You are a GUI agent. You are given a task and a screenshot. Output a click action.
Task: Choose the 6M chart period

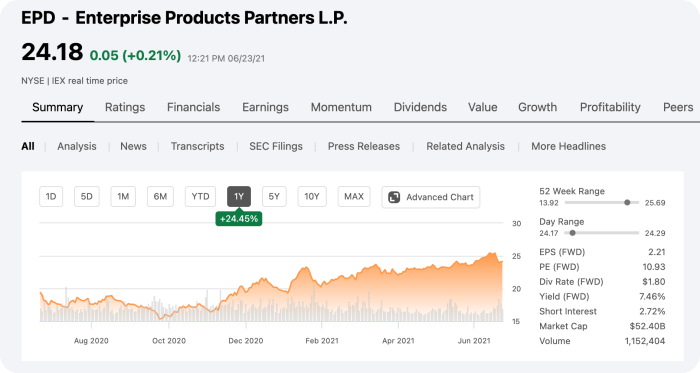click(x=160, y=197)
